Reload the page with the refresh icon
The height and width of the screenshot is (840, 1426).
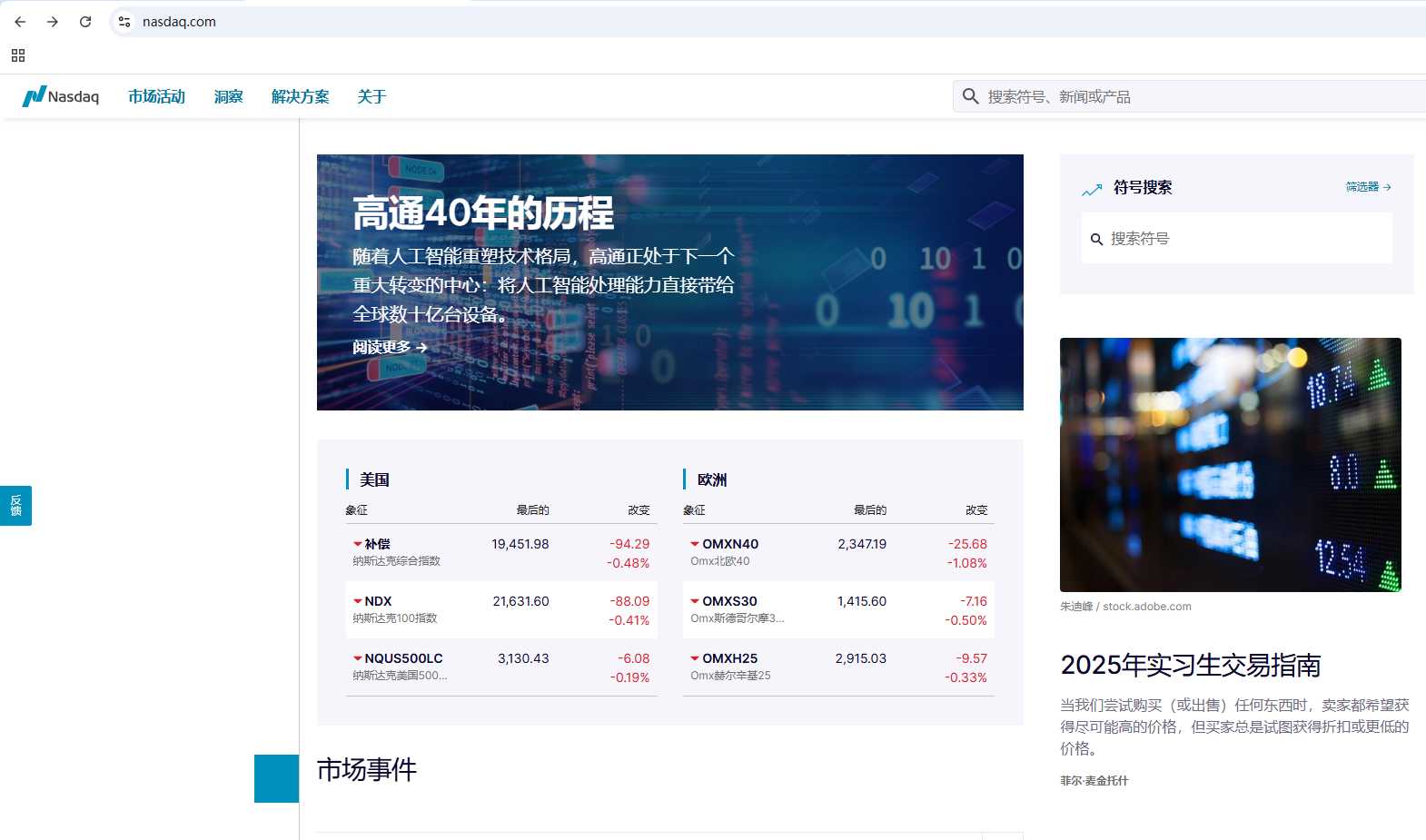point(85,22)
